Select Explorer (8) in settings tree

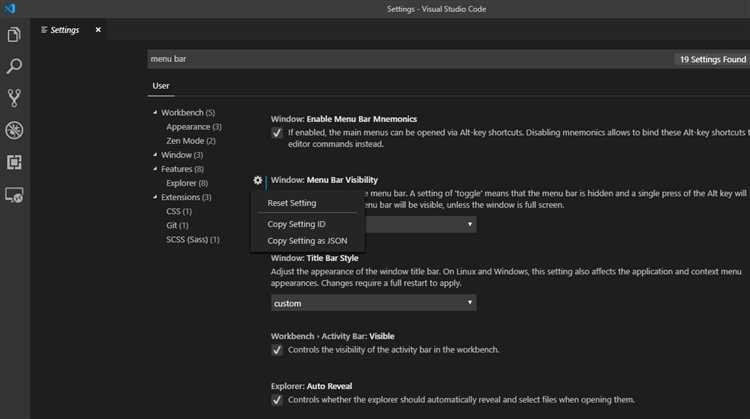click(187, 183)
